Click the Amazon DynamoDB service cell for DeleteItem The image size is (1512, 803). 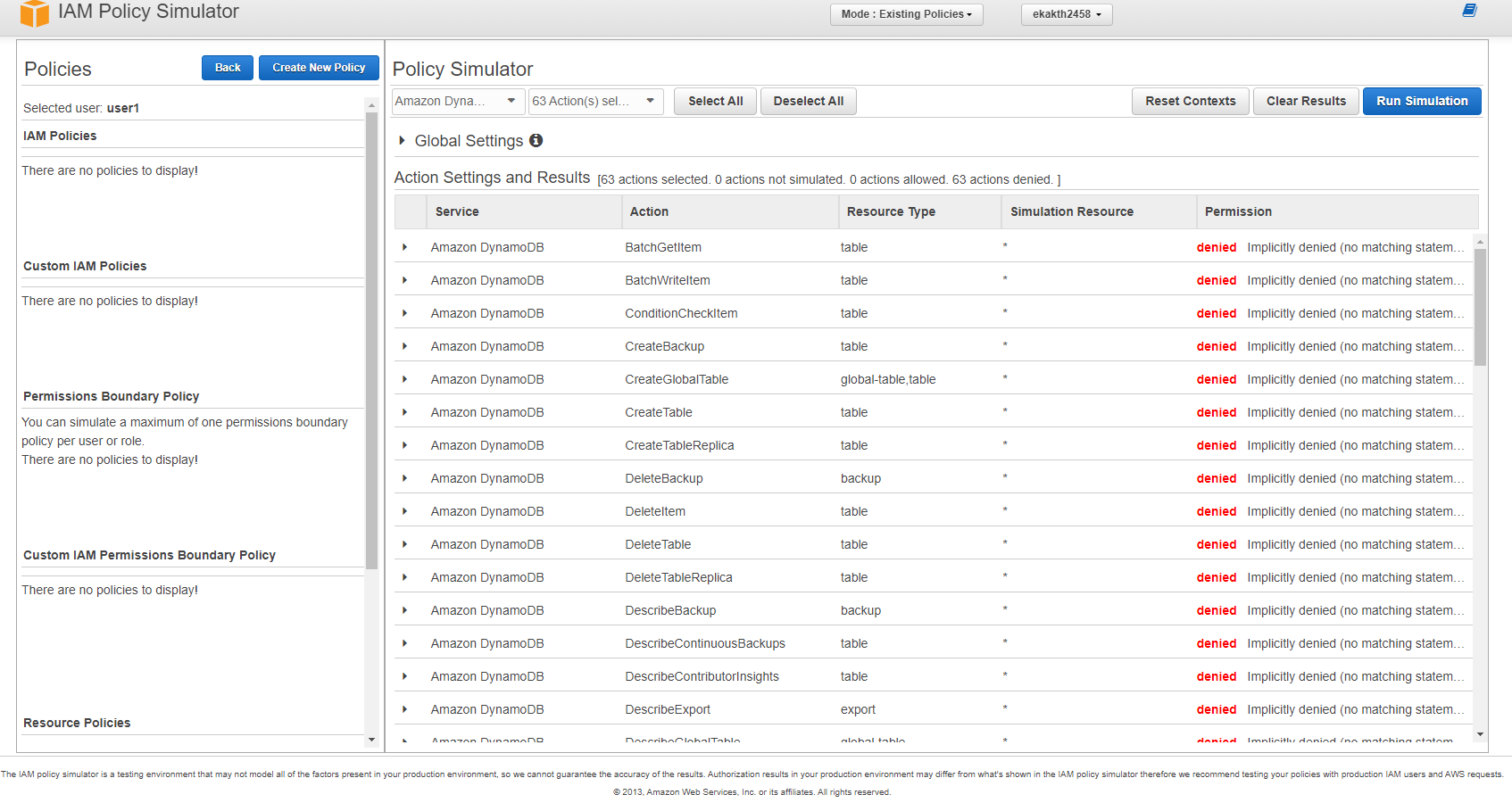tap(487, 511)
